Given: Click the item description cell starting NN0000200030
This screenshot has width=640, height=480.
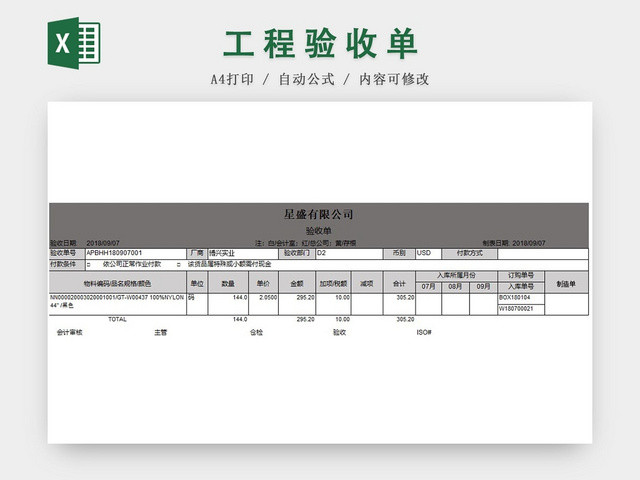Looking at the screenshot, I should [118, 304].
